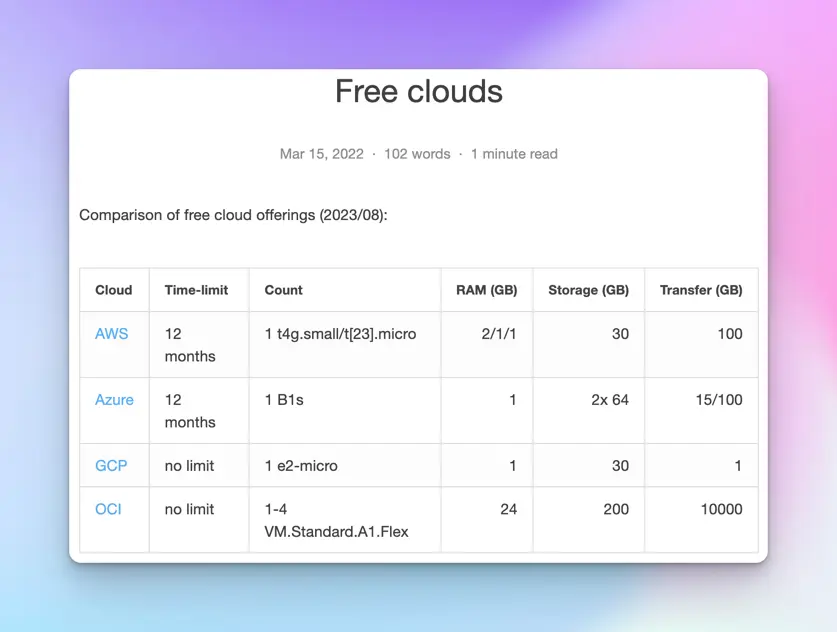The width and height of the screenshot is (837, 632).
Task: Follow the GCP link
Action: (x=111, y=466)
